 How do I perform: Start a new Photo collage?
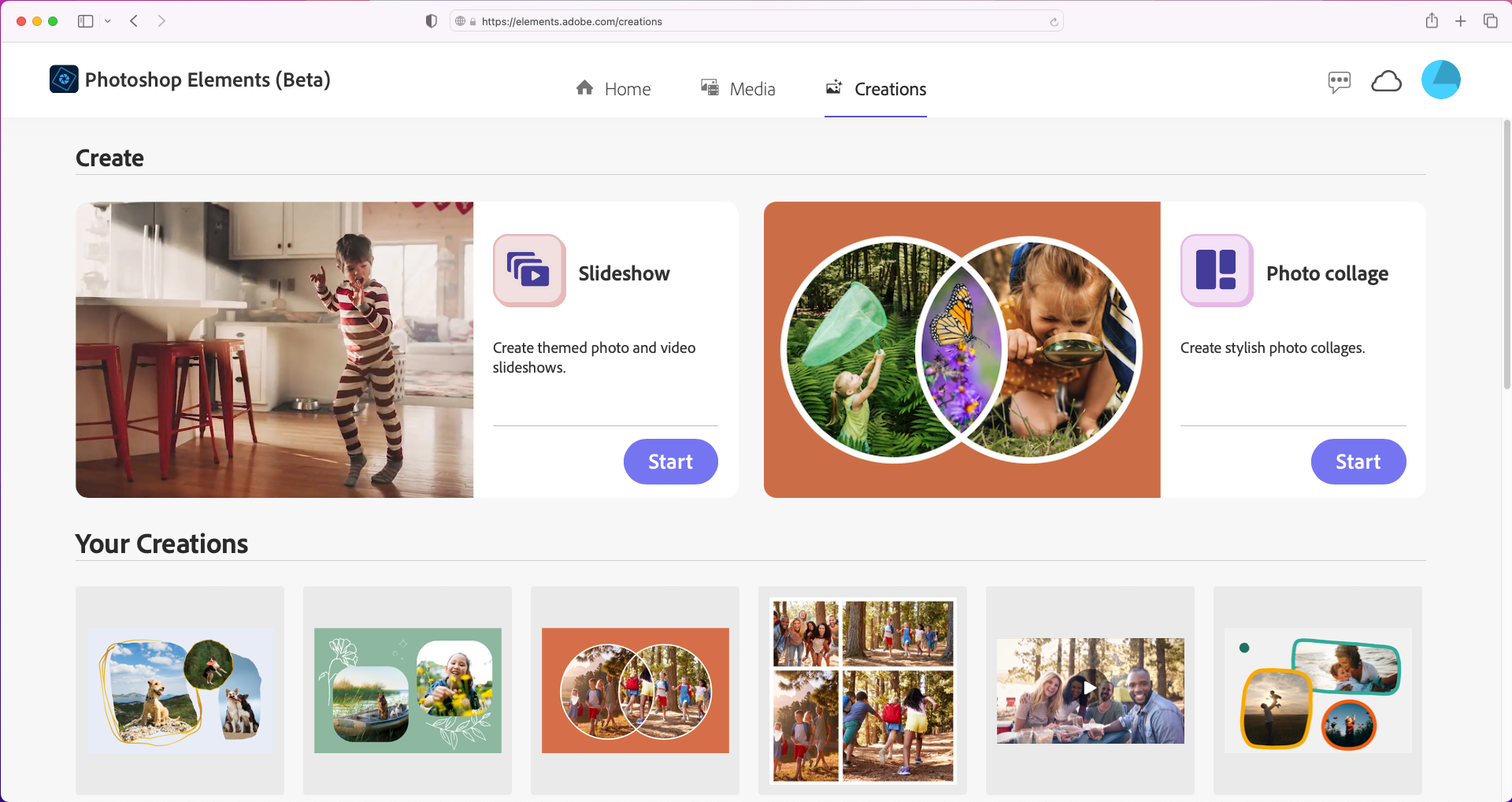(x=1358, y=462)
